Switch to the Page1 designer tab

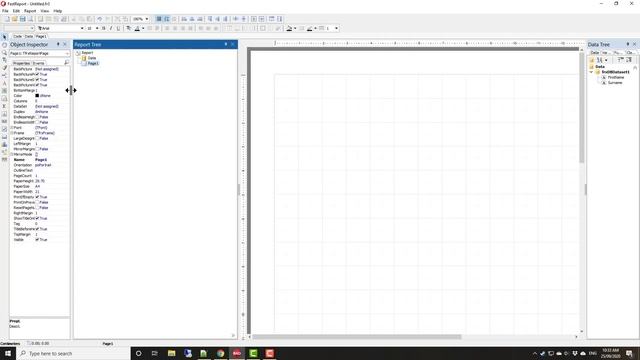[x=41, y=36]
